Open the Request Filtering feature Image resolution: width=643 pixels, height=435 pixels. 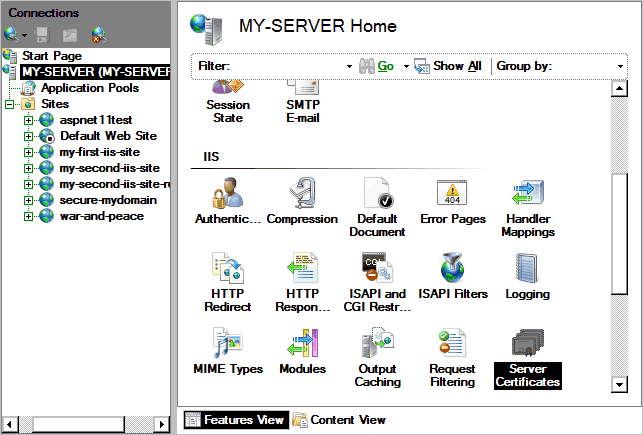pos(453,357)
